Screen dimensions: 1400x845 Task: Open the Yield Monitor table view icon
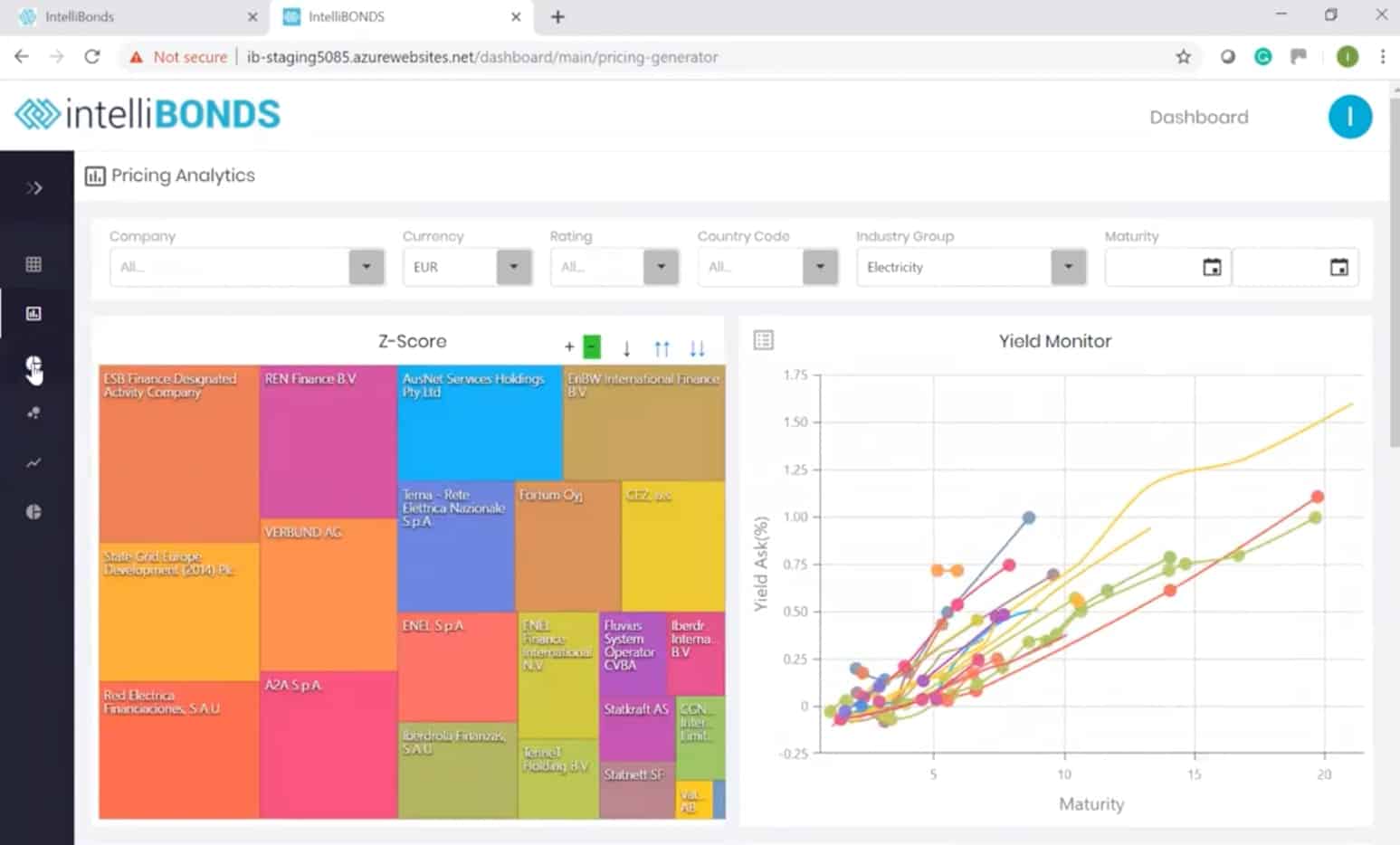point(763,340)
